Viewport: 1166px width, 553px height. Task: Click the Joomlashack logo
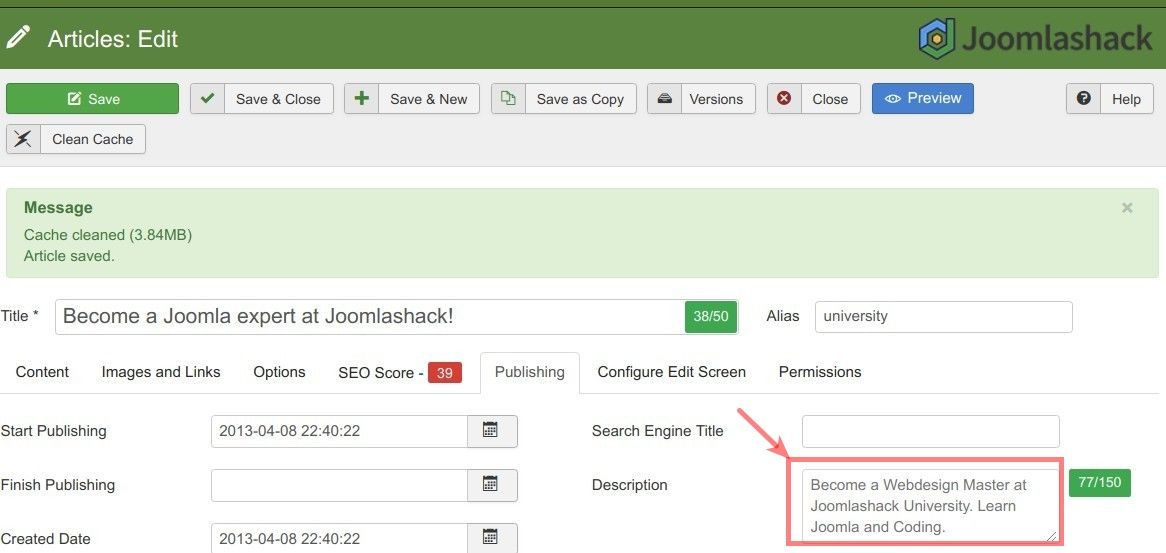point(1034,38)
